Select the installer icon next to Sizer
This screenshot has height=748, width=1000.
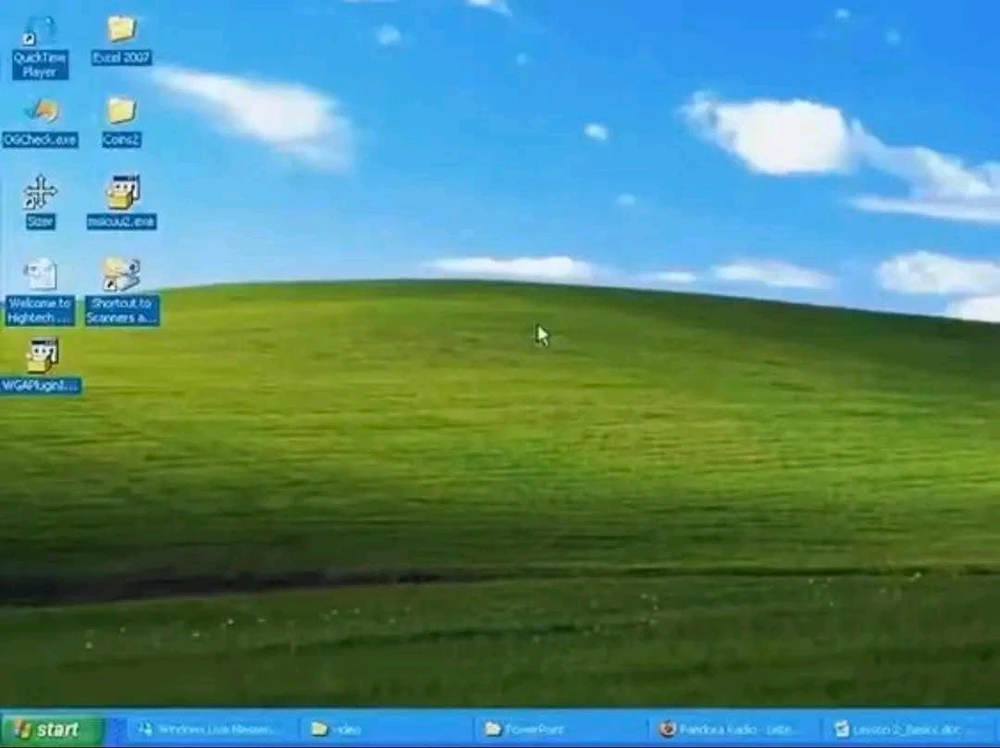(x=122, y=192)
